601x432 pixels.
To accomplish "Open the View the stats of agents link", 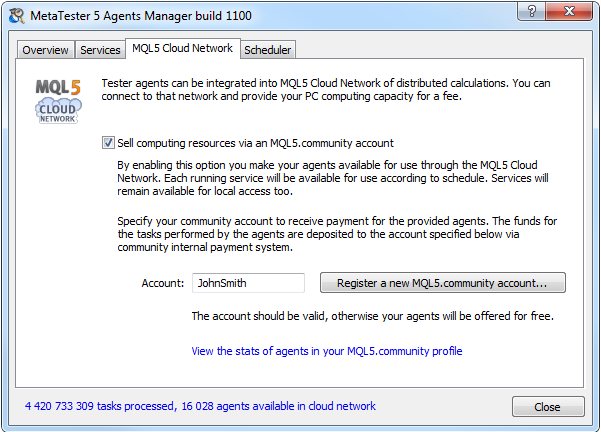I will click(x=327, y=351).
